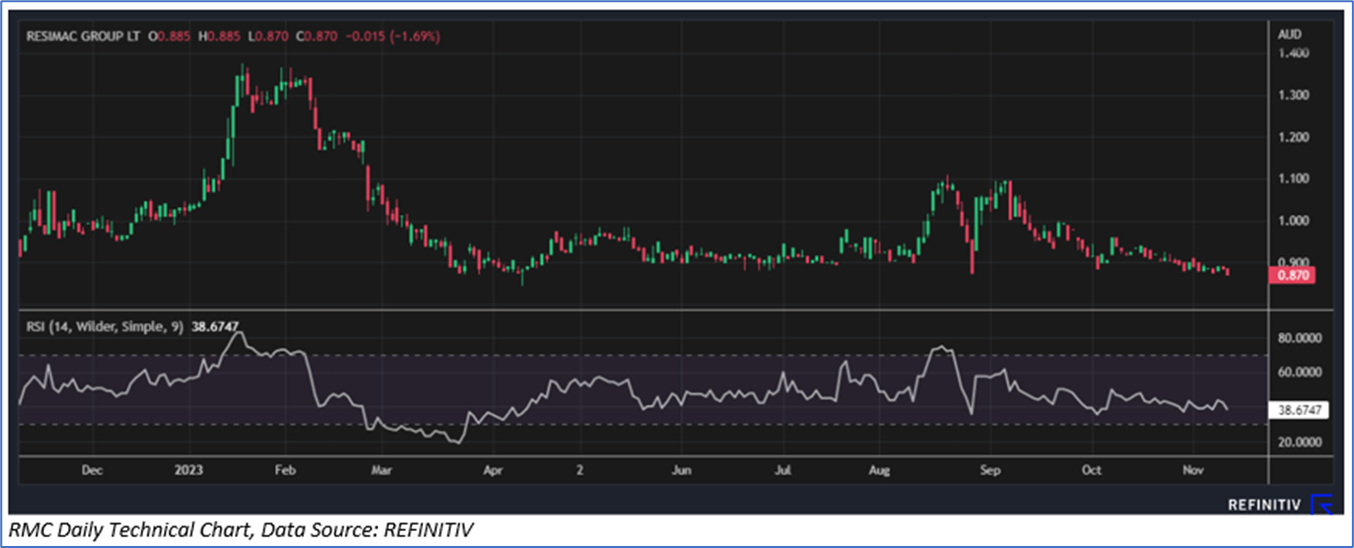1354x548 pixels.
Task: Click the RSI value 38.6747 beside the legend
Action: click(x=216, y=326)
